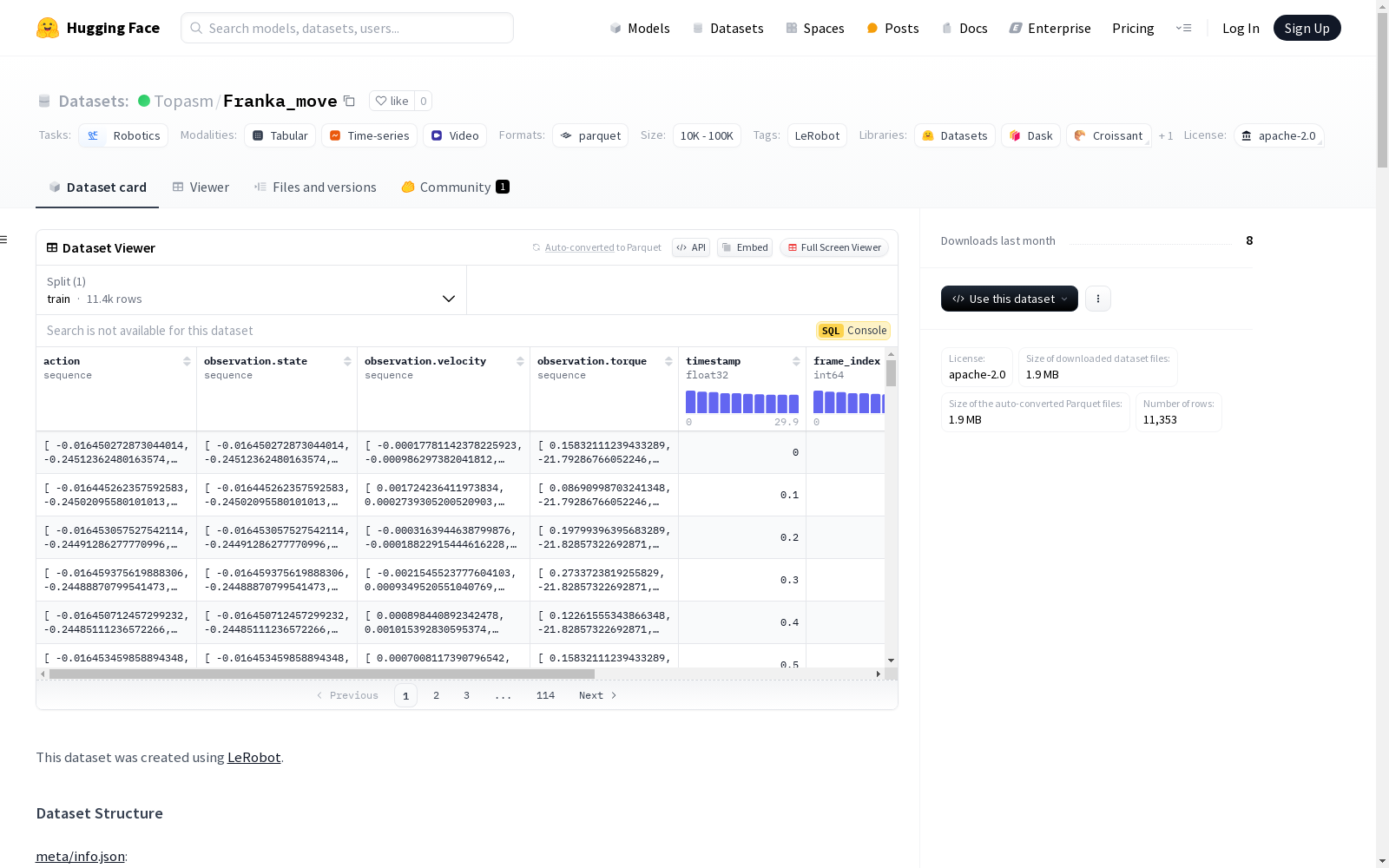Select the Dask library tag
The width and height of the screenshot is (1389, 868).
(1030, 135)
